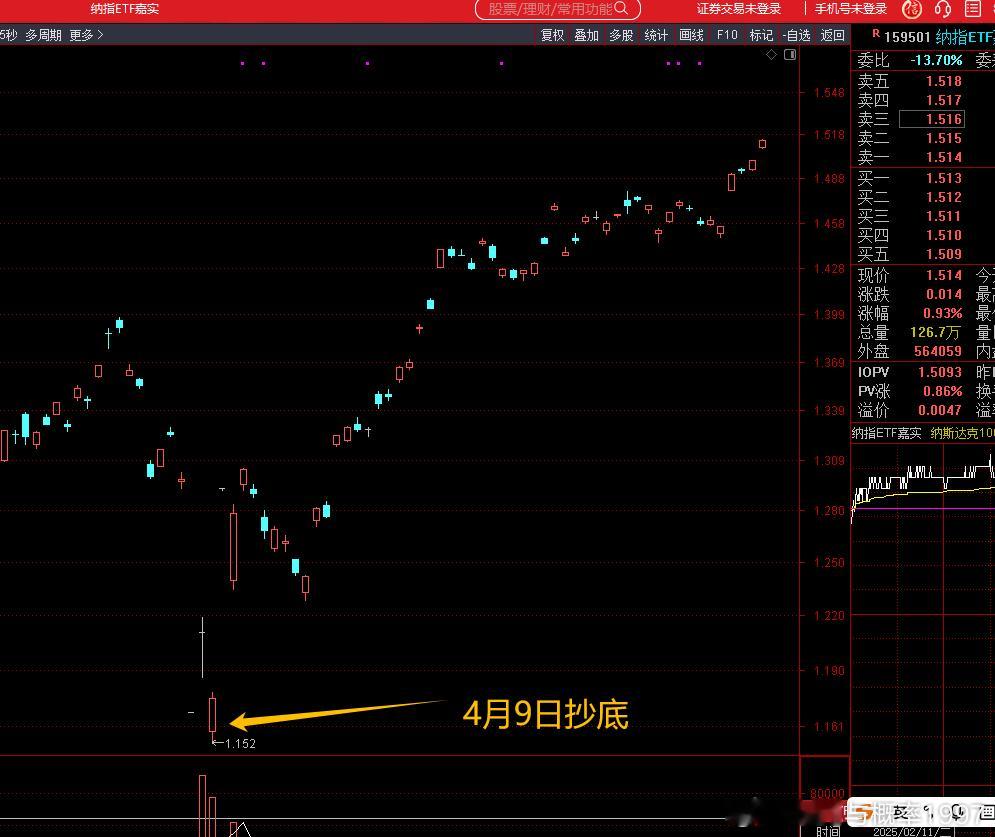Select the 5秒 period tab
995x837 pixels.
[x=8, y=35]
